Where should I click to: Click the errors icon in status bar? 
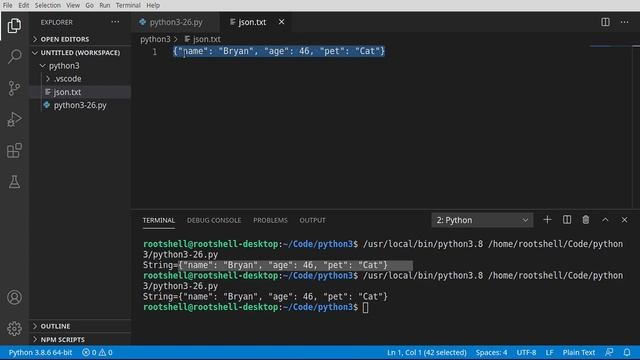click(x=86, y=352)
